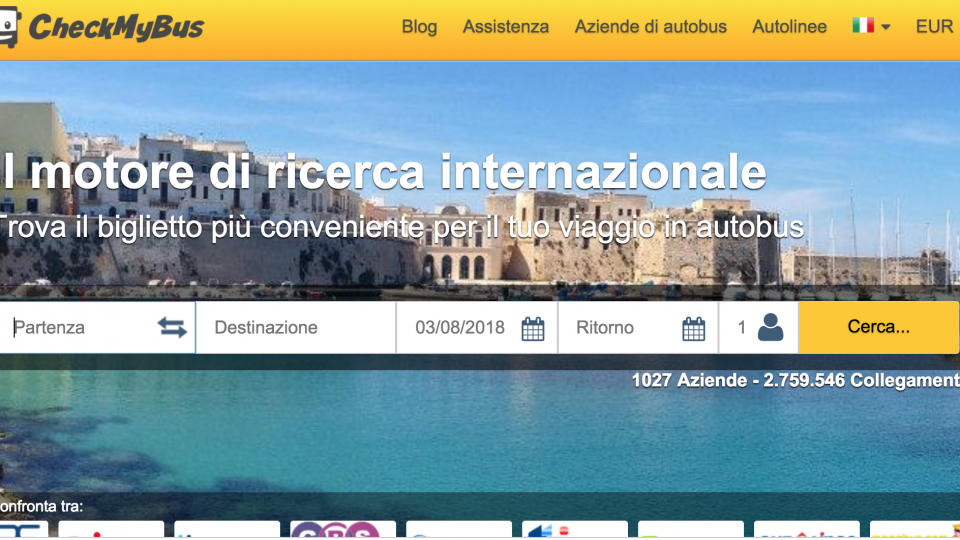Viewport: 960px width, 540px height.
Task: Select the Eurolines company logo tile
Action: (x=806, y=530)
